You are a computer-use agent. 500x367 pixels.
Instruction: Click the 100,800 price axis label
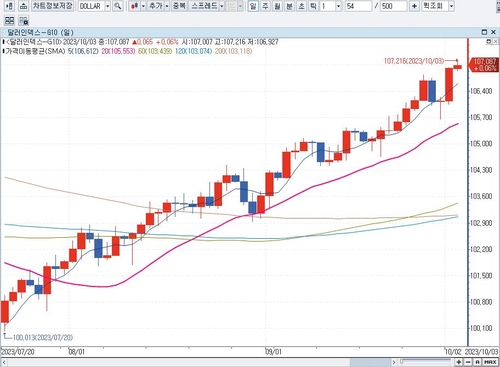pos(481,302)
